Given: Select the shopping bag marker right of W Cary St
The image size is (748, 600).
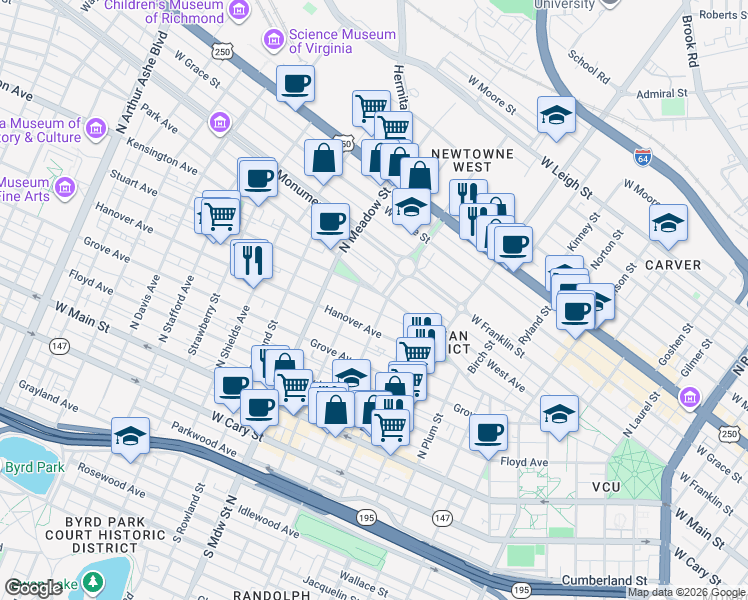Looking at the screenshot, I should tap(335, 411).
